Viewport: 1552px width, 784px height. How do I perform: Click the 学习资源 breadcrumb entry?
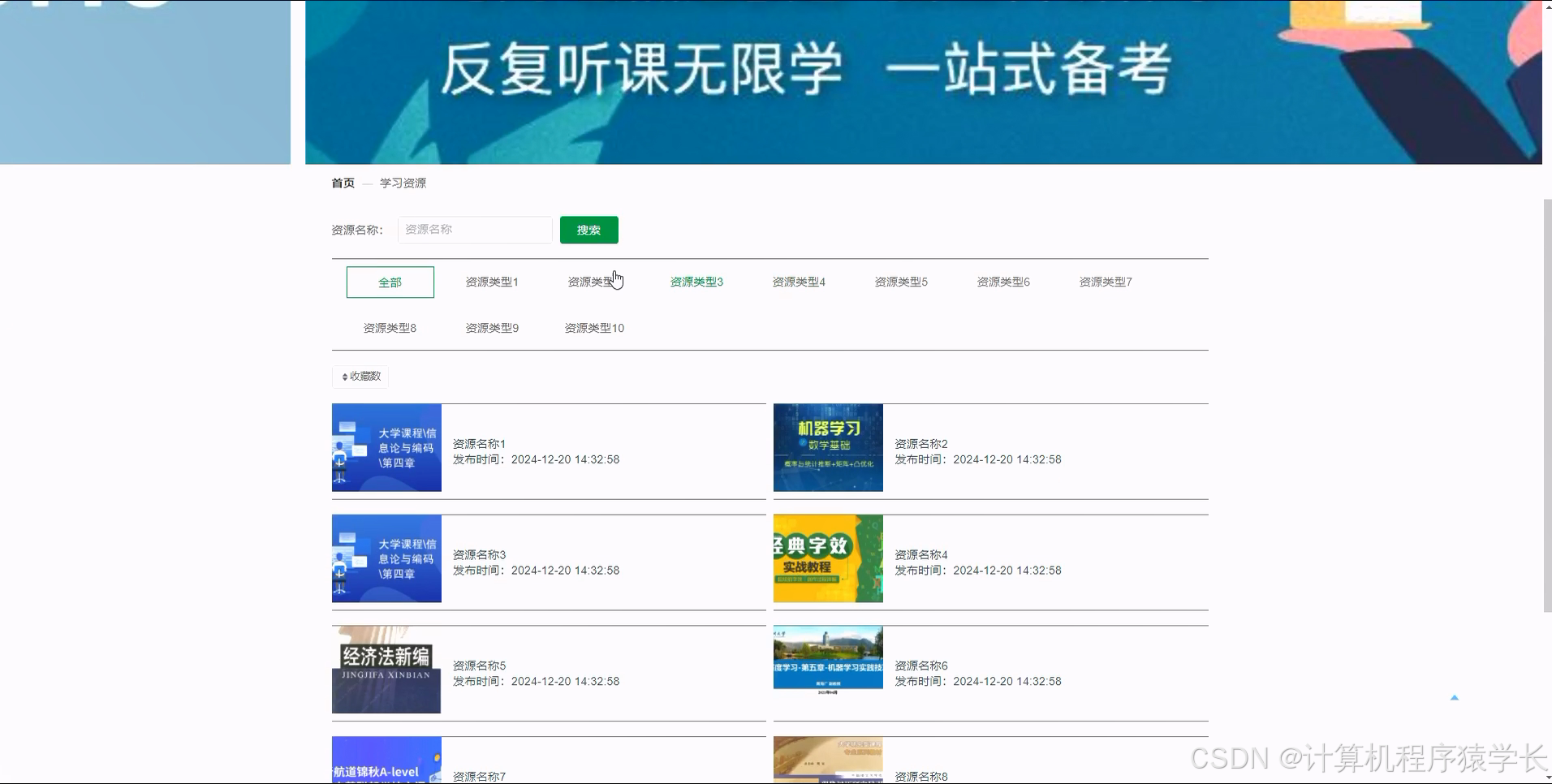coord(403,183)
